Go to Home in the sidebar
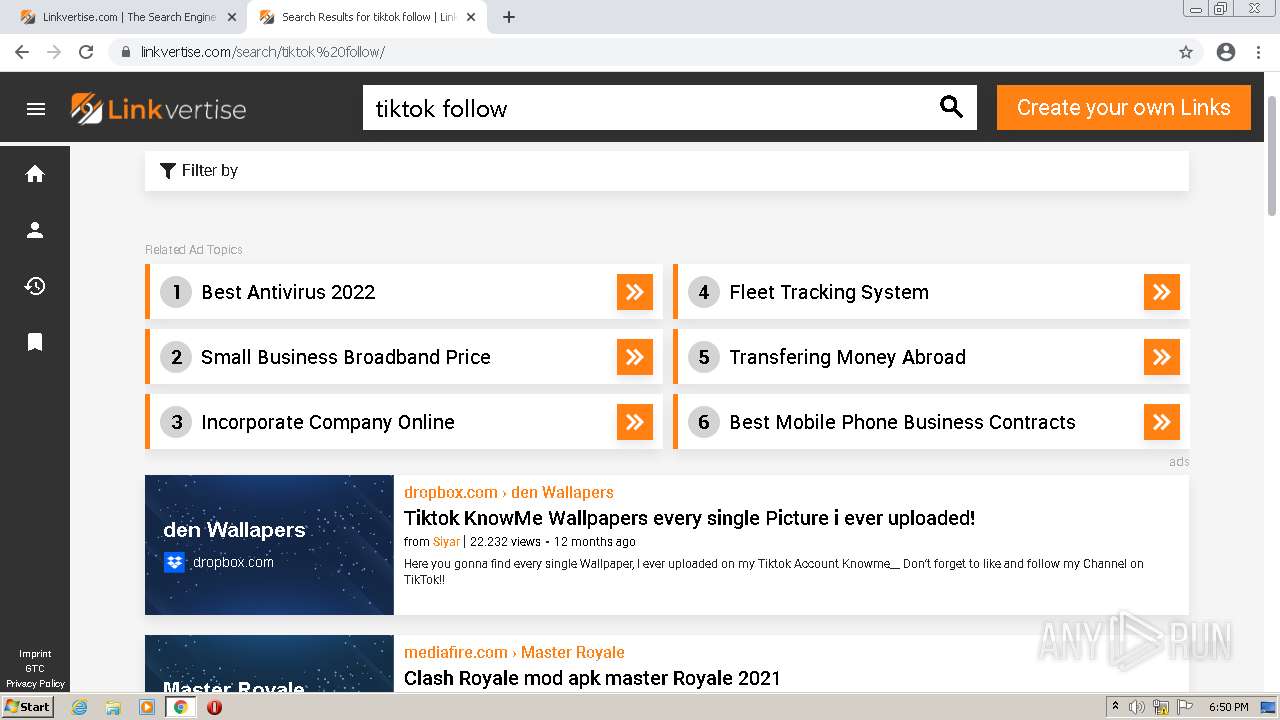 [x=35, y=174]
